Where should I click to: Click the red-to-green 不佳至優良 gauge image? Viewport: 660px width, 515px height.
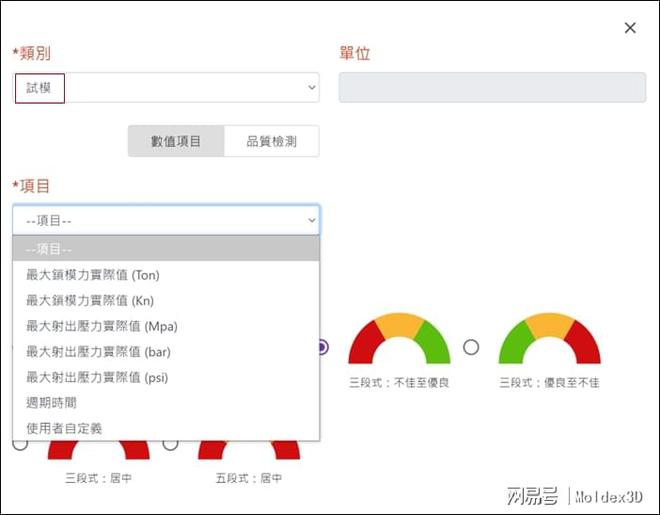point(399,338)
